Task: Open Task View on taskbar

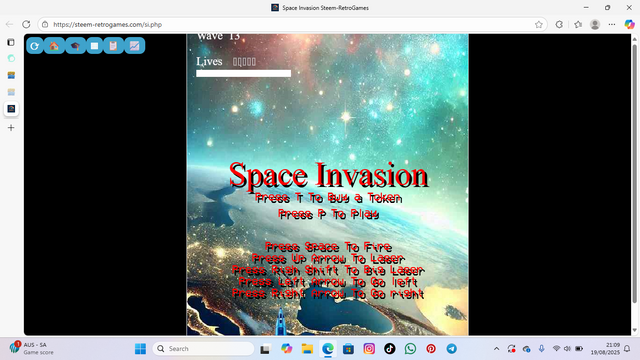Action: (x=265, y=349)
